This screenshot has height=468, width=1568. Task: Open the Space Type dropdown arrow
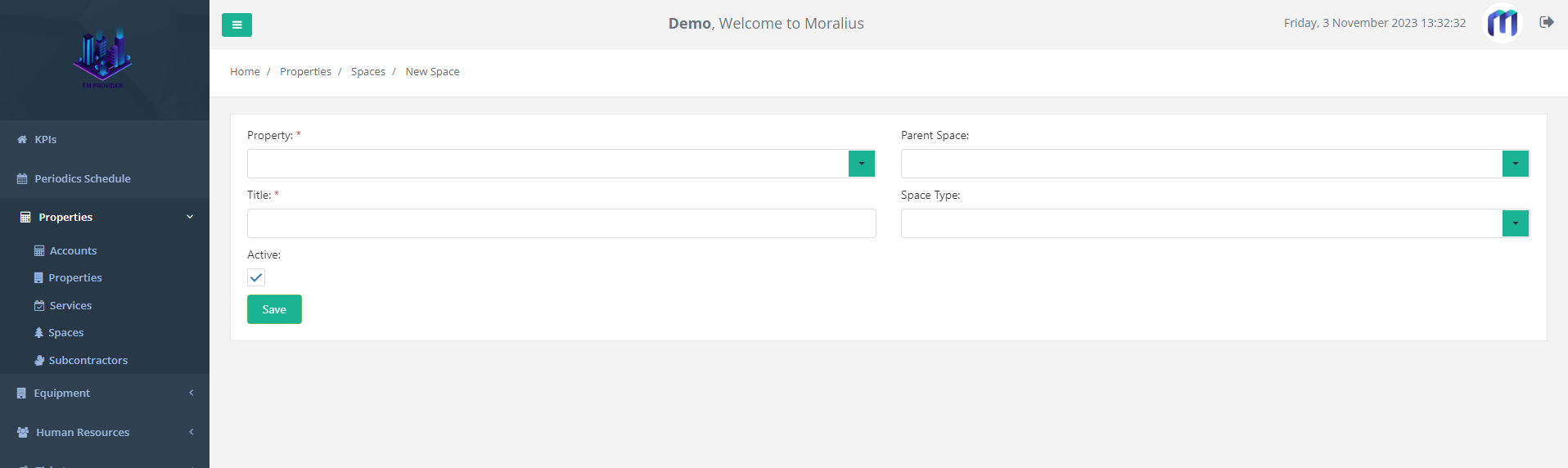tap(1515, 223)
